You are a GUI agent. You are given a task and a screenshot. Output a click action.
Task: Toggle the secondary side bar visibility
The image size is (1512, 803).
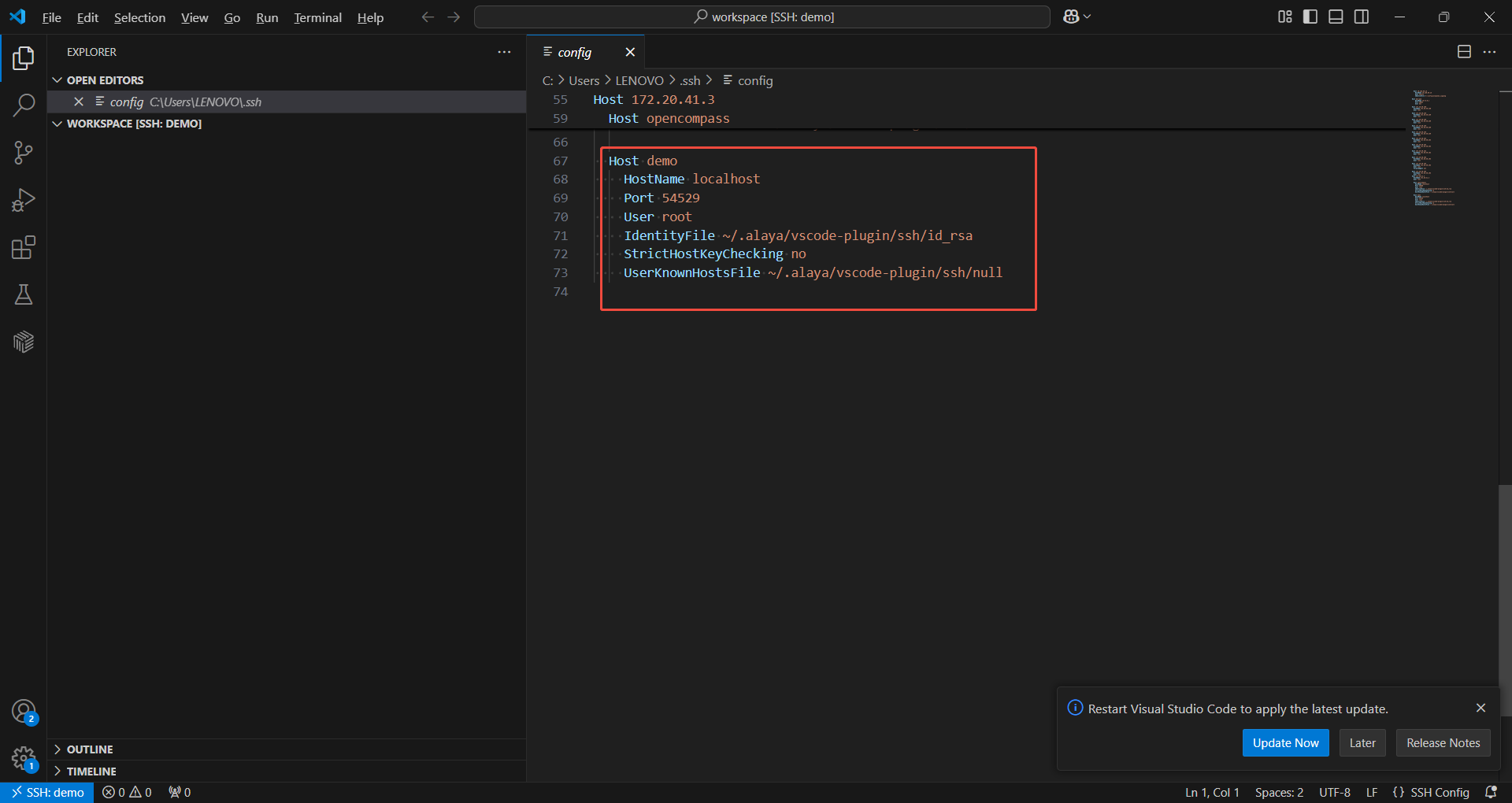1362,17
